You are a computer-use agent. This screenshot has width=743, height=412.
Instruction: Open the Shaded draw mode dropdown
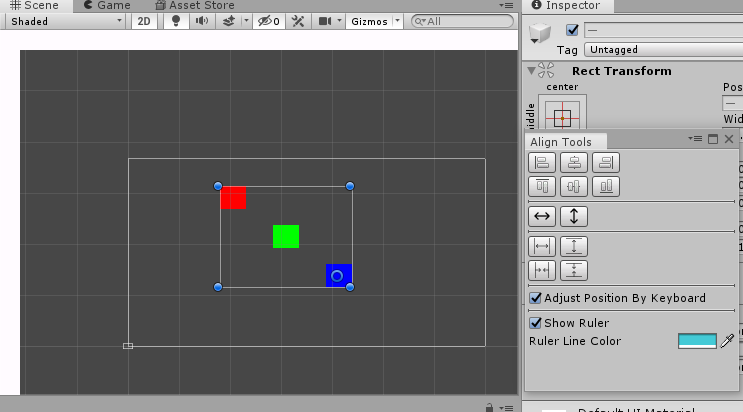click(x=66, y=21)
